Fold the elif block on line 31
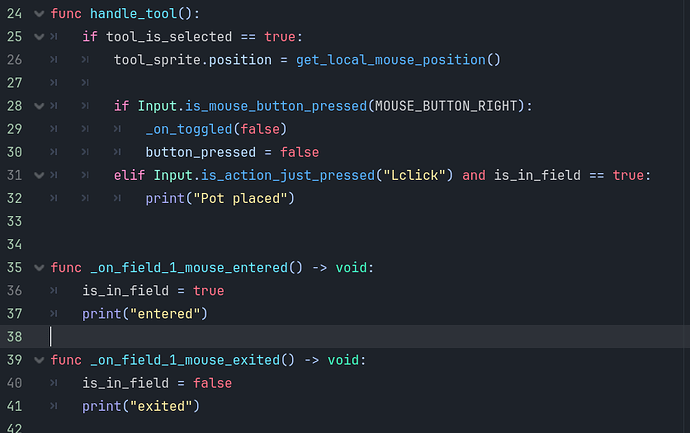Viewport: 690px width, 433px height. [x=39, y=175]
